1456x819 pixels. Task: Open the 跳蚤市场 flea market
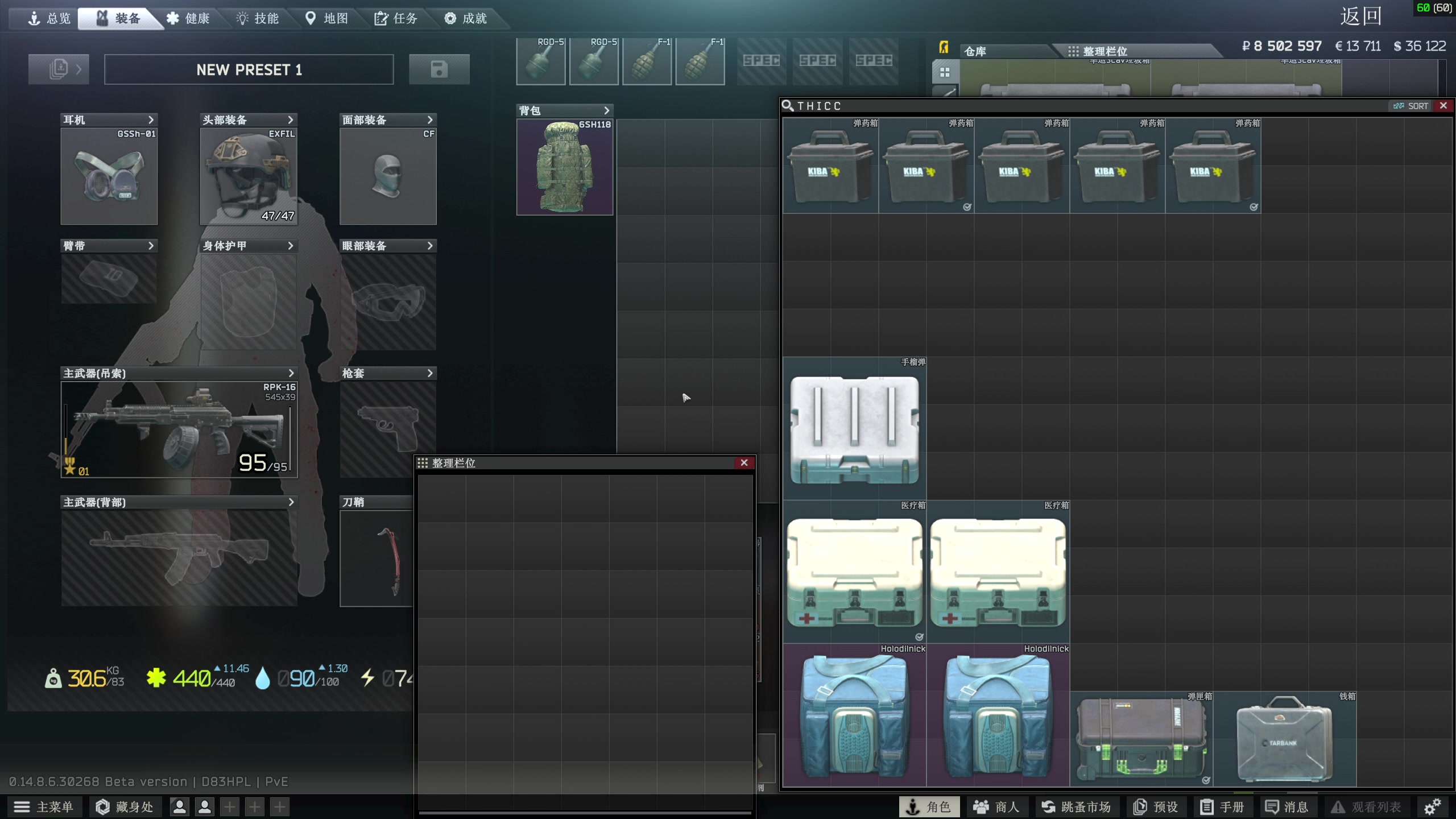coord(1076,806)
